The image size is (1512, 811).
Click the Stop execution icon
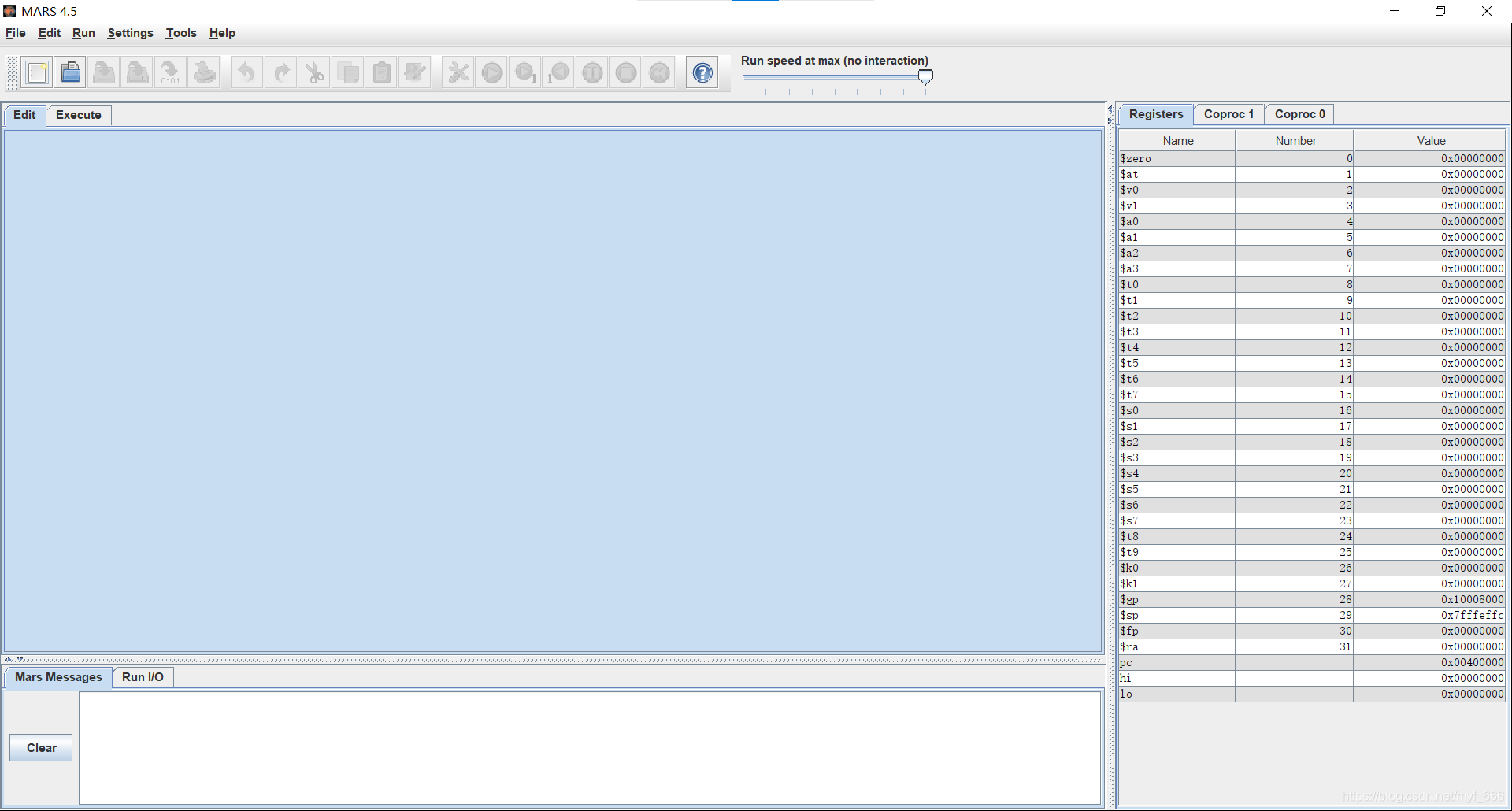(626, 73)
